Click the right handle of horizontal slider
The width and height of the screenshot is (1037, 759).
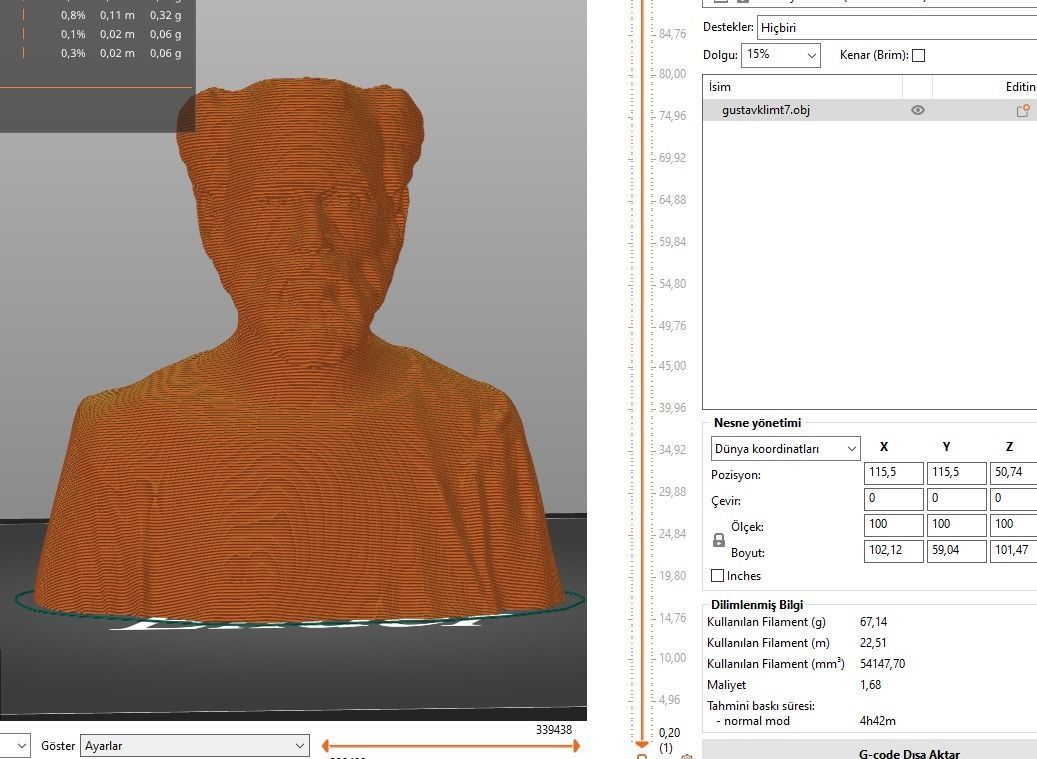pyautogui.click(x=575, y=746)
